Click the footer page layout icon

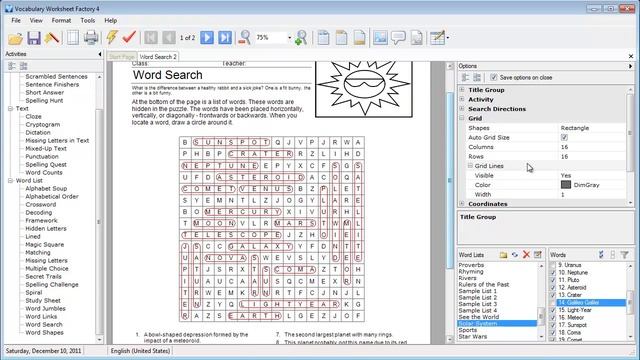click(359, 38)
